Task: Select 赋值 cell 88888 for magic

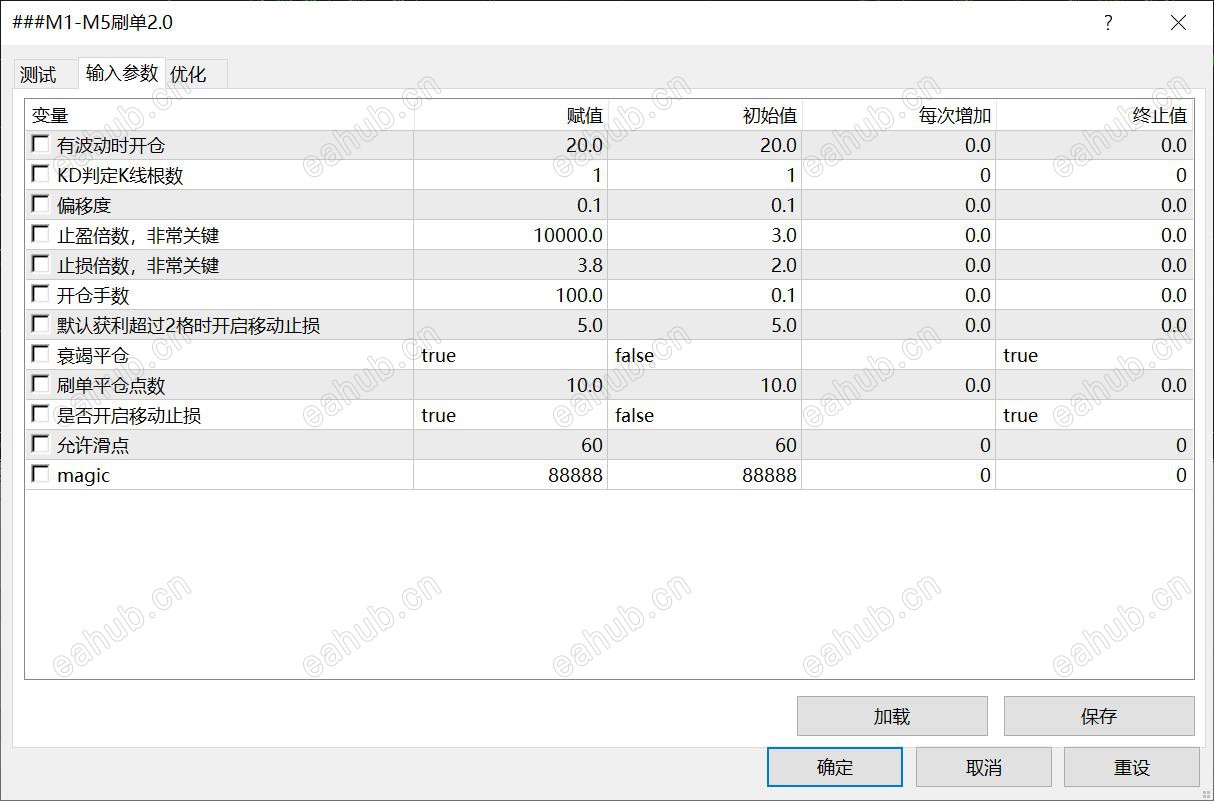Action: (x=511, y=475)
